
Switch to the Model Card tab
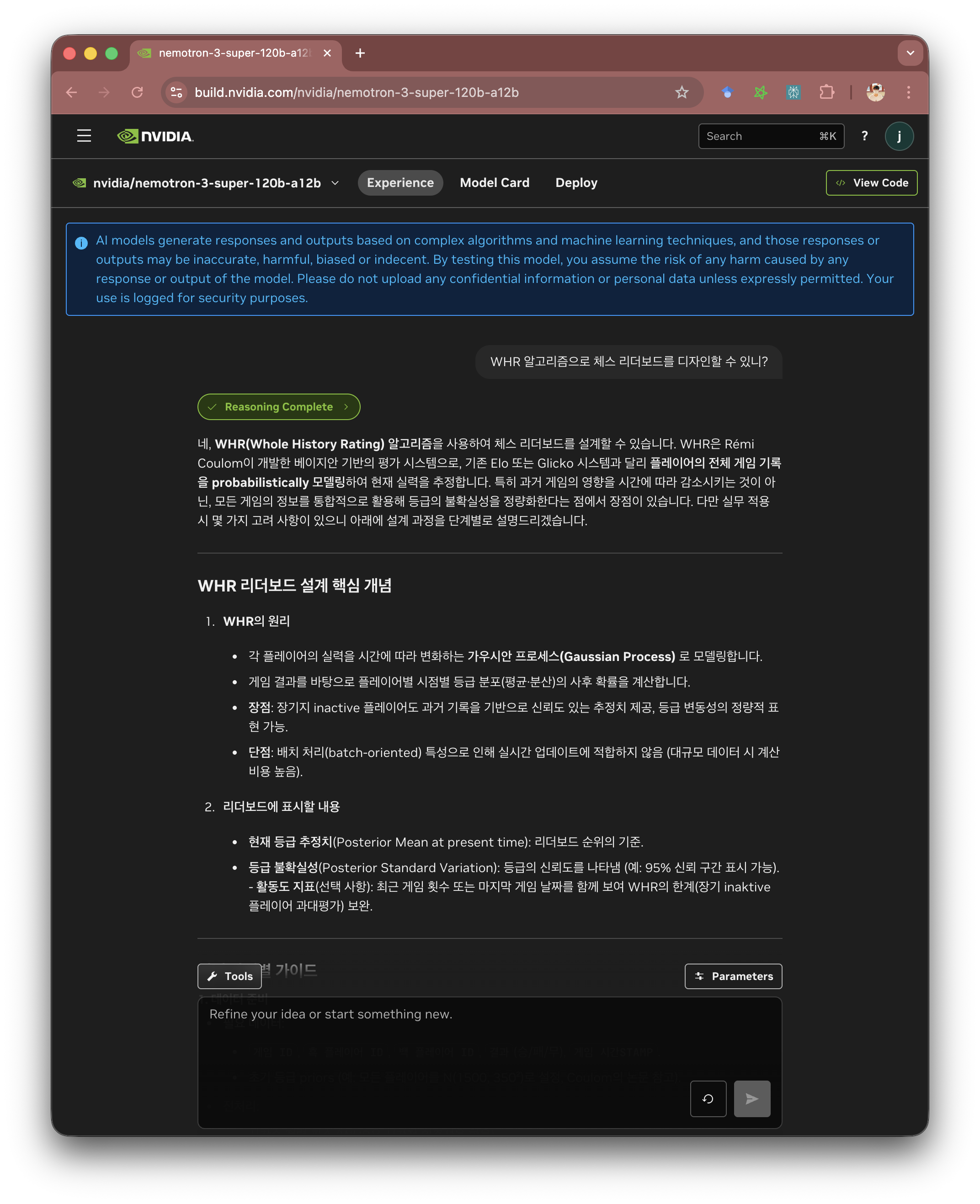495,183
